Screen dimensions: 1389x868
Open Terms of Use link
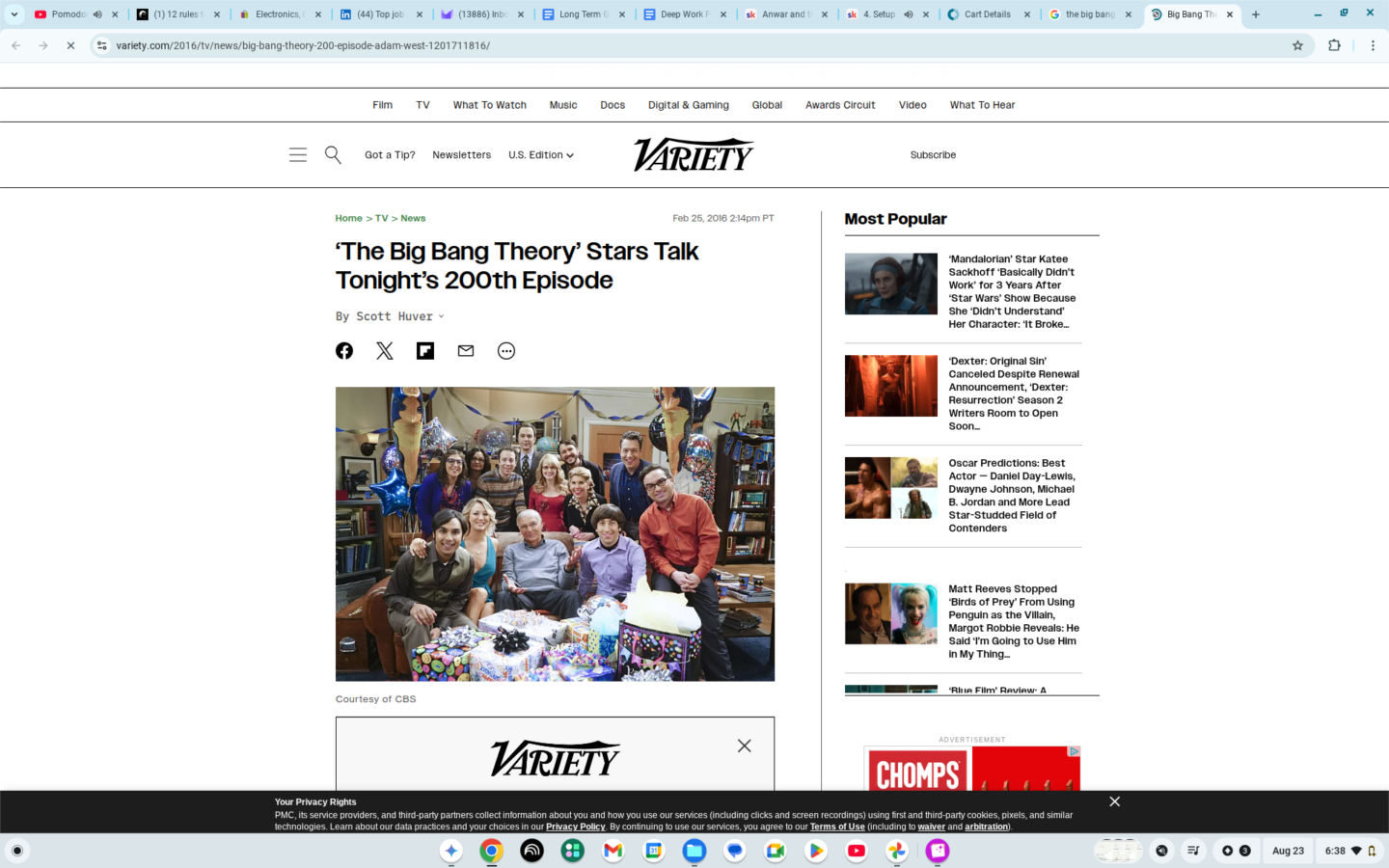837,827
